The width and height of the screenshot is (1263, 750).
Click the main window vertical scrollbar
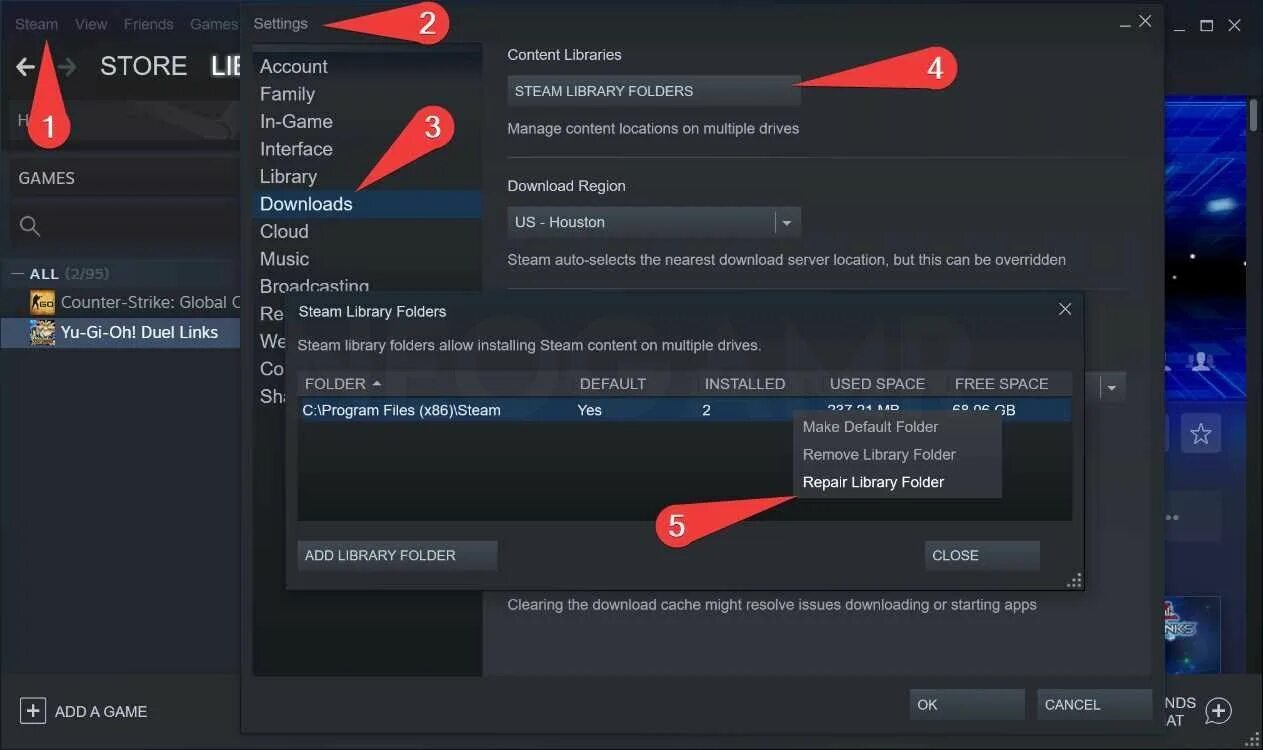(x=1254, y=115)
